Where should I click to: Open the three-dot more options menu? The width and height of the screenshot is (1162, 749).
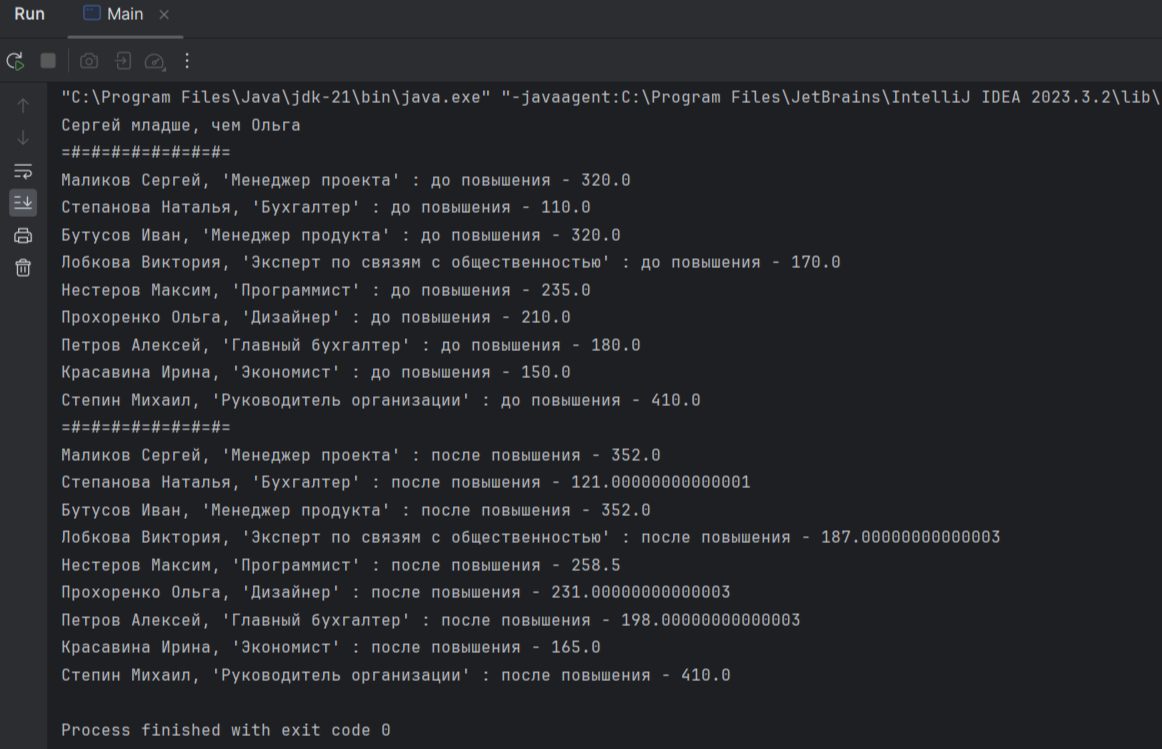(186, 60)
